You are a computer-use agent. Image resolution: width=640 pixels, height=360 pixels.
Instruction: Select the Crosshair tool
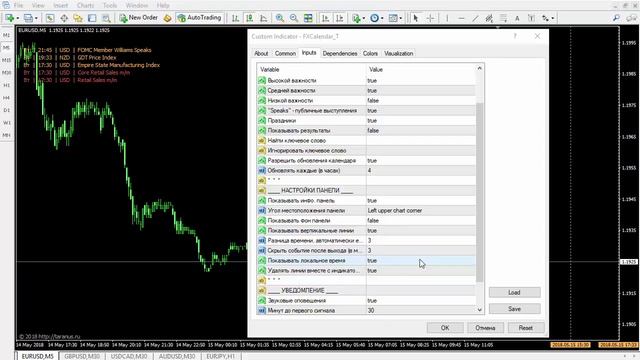(x=430, y=18)
